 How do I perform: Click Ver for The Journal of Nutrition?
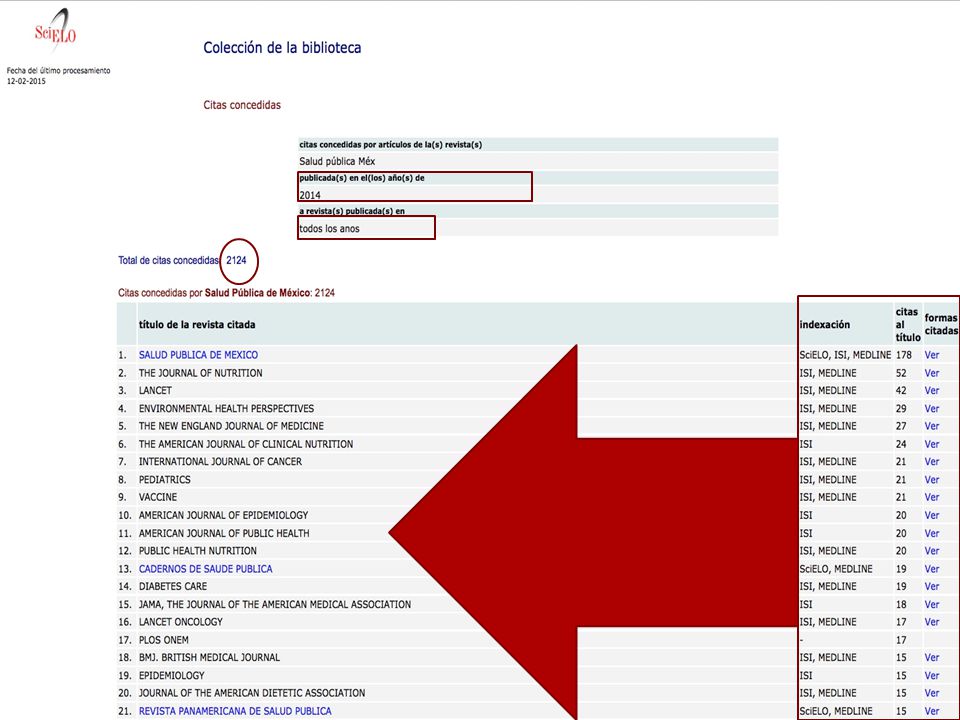pyautogui.click(x=932, y=373)
